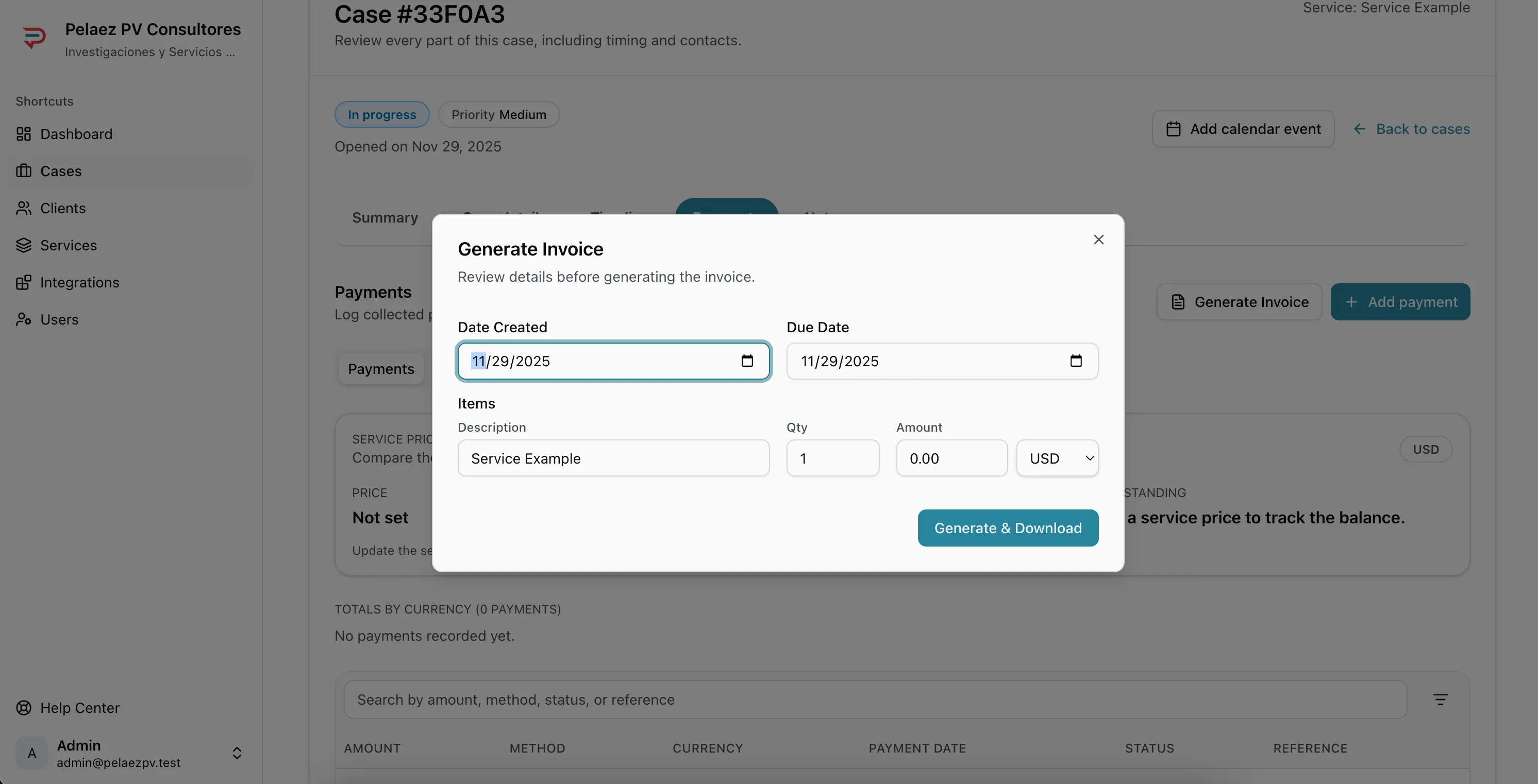Open the Due Date calendar picker

click(1077, 361)
